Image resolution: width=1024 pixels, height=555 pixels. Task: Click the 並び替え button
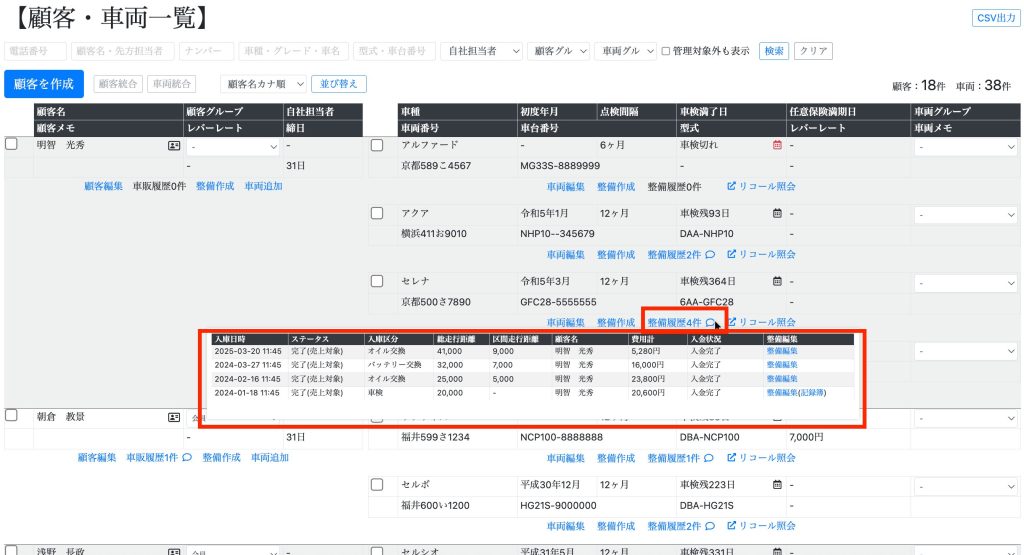(339, 84)
